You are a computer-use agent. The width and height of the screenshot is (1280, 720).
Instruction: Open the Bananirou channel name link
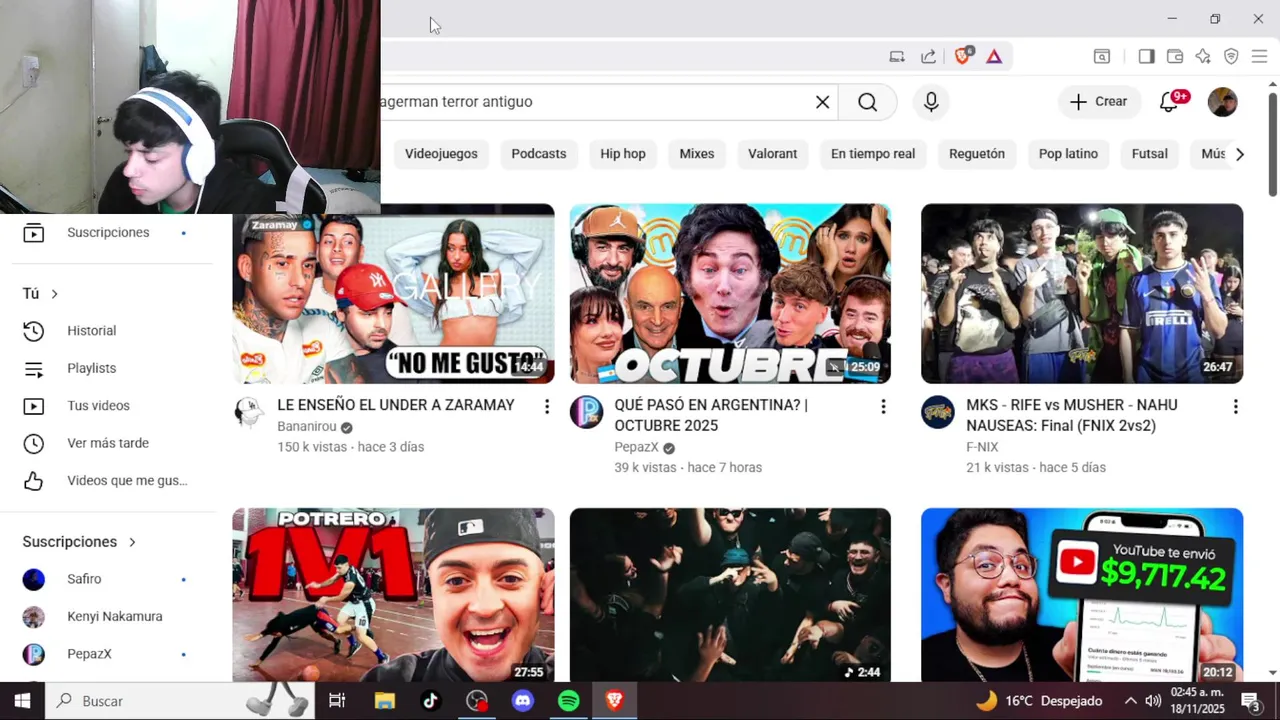(307, 427)
